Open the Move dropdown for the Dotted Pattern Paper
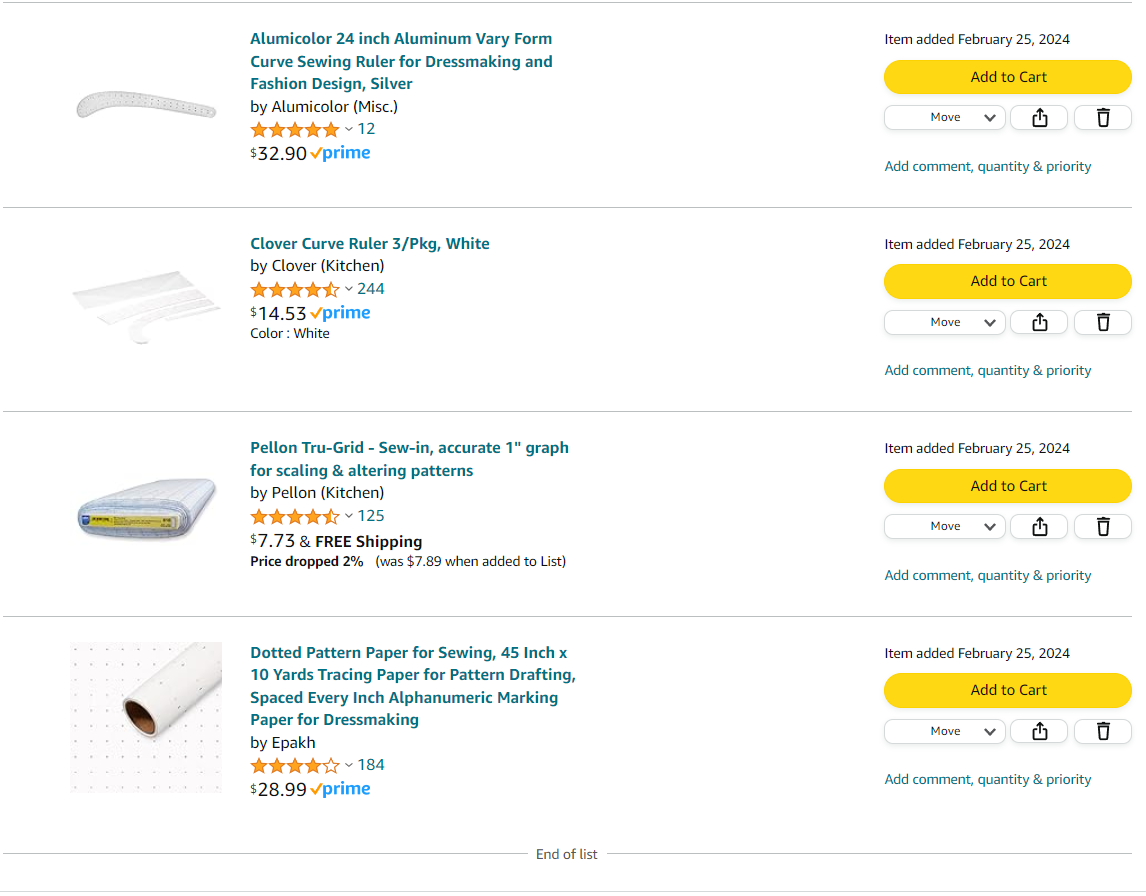Screen dimensions: 1146x896 (x=944, y=731)
